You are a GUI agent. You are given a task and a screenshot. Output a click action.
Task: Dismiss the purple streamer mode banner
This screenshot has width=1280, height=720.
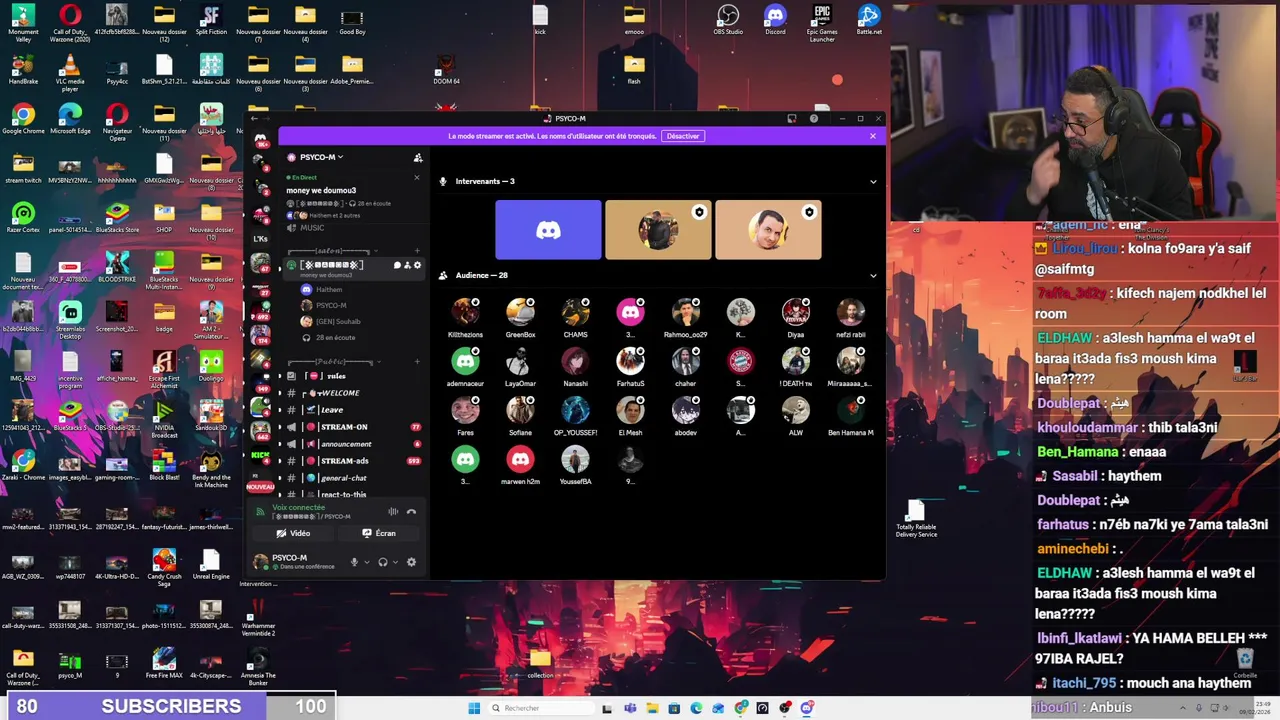point(873,136)
